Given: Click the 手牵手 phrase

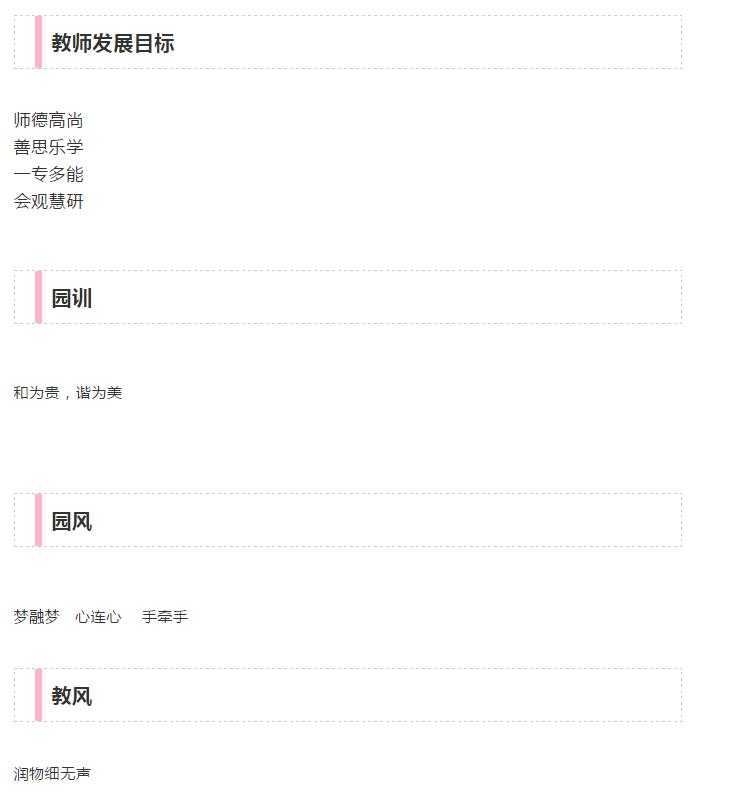Looking at the screenshot, I should coord(165,617).
